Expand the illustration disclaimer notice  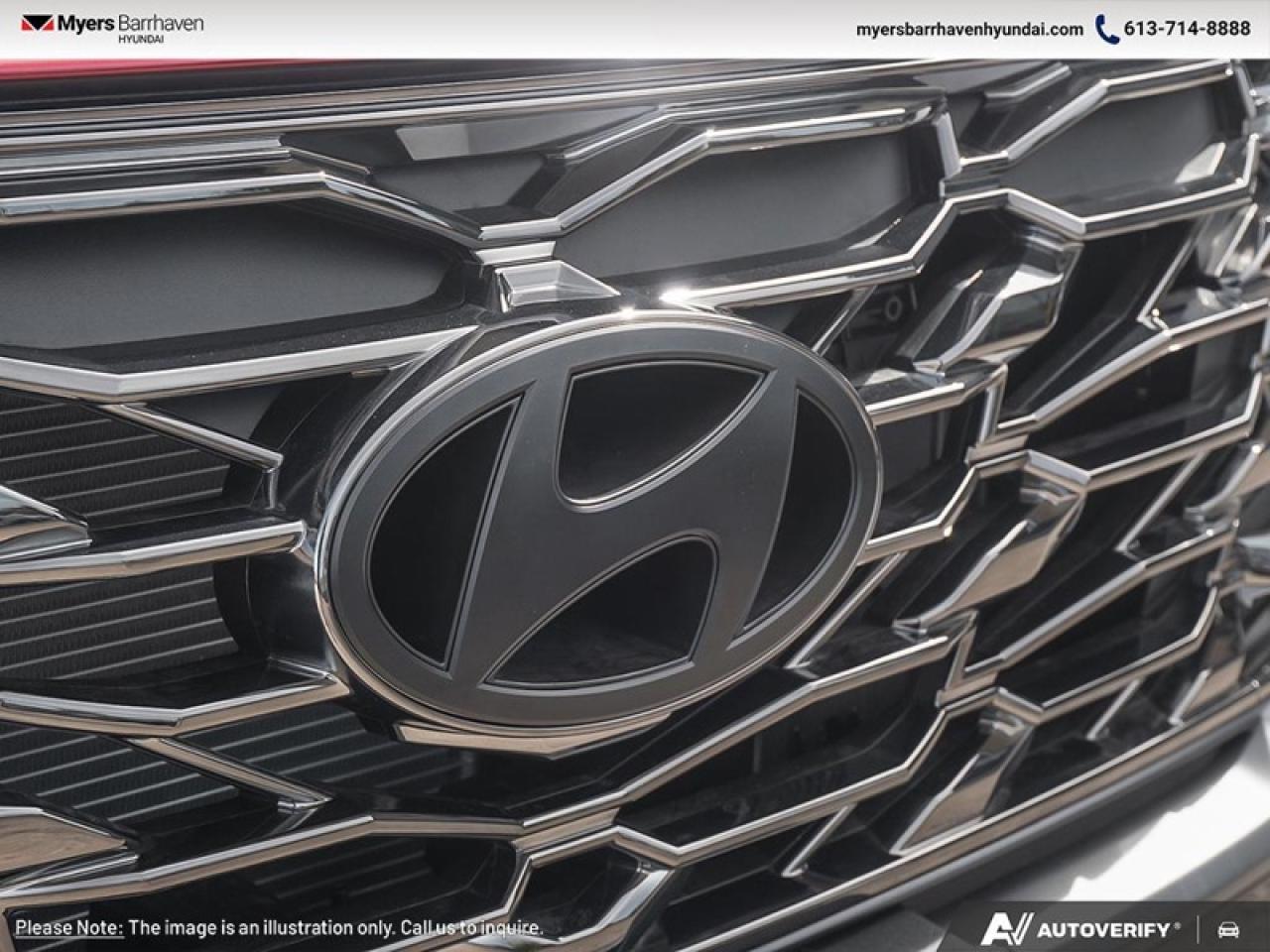point(278,928)
